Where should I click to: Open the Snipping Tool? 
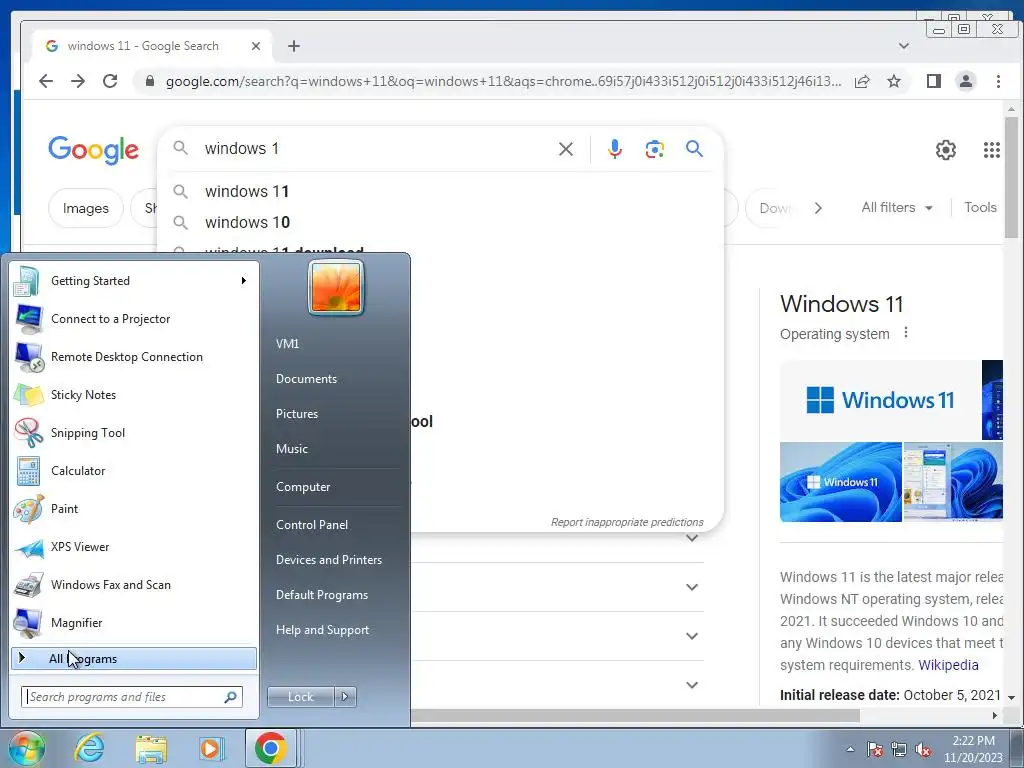tap(134, 432)
